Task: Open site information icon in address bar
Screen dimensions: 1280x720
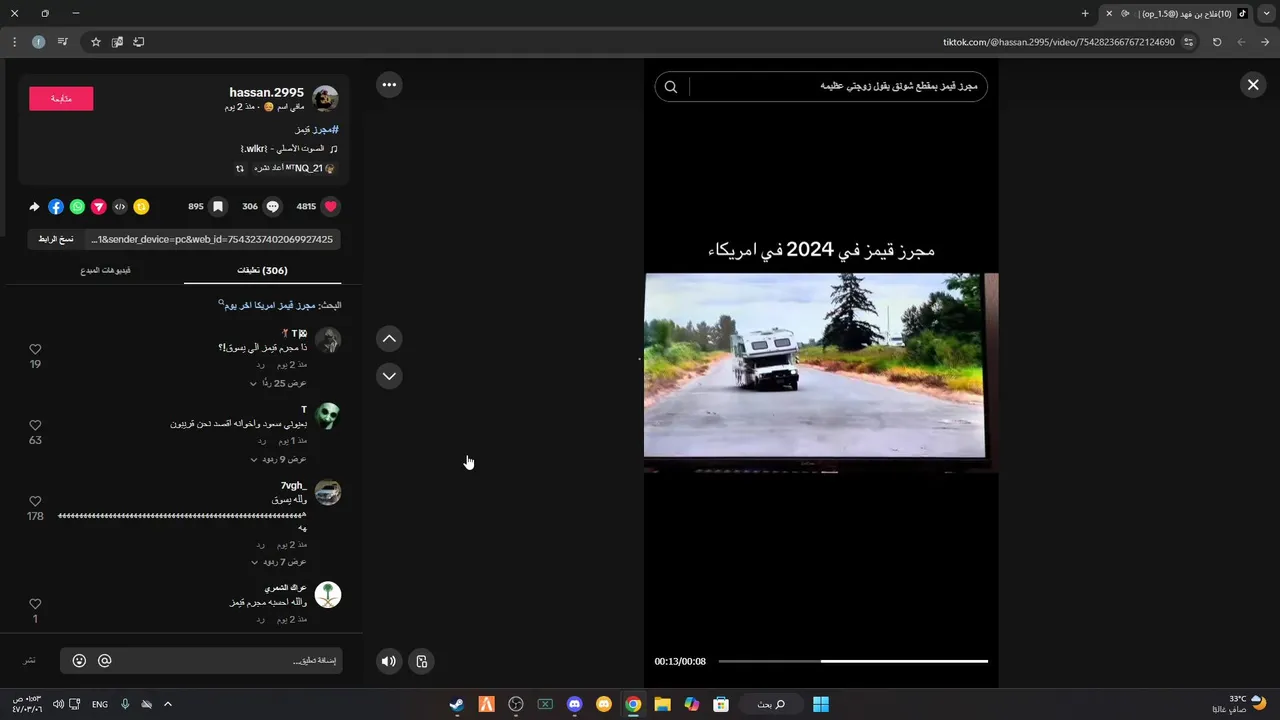Action: (1188, 42)
